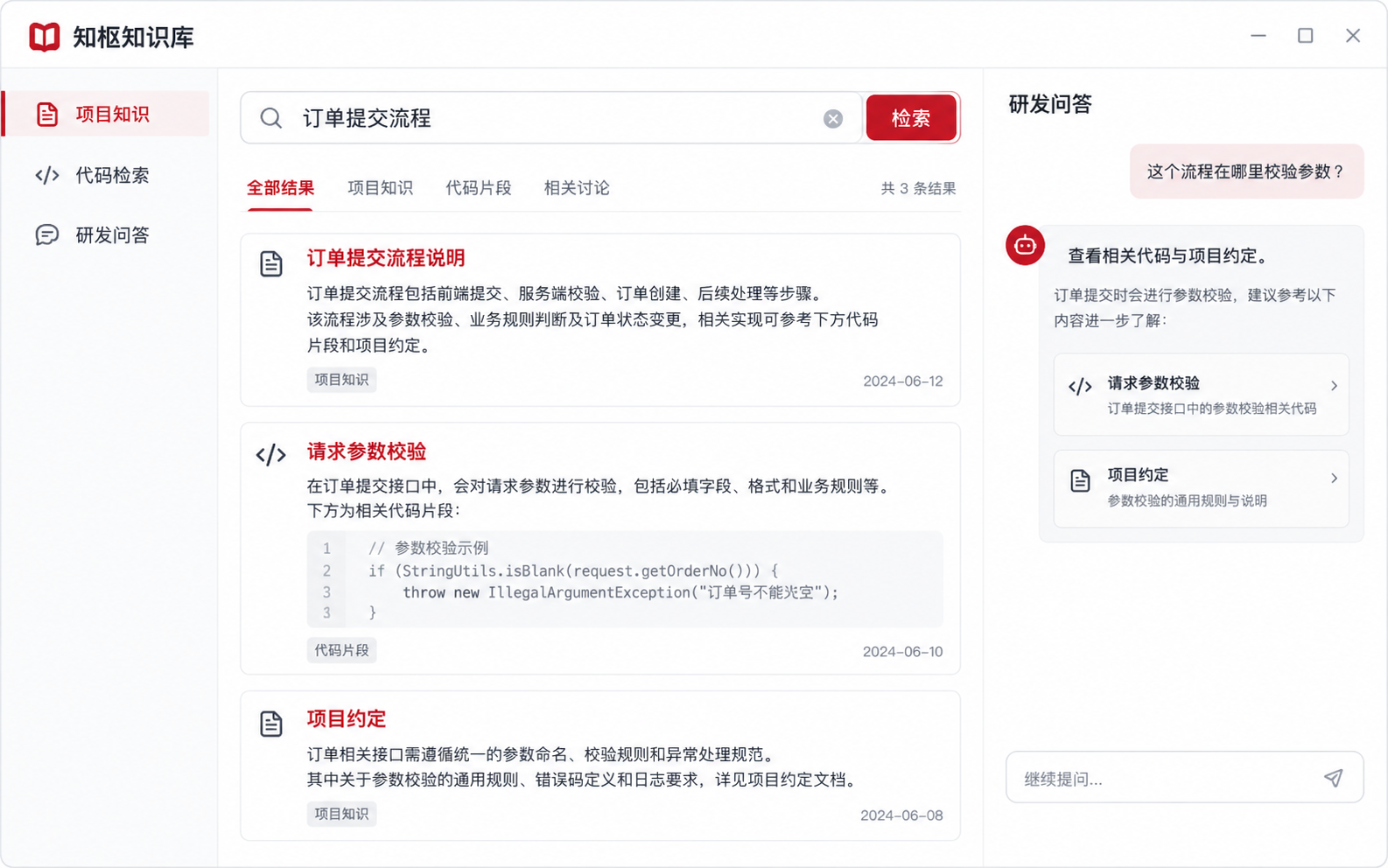Click the 研发问答 panel heading

click(1050, 104)
